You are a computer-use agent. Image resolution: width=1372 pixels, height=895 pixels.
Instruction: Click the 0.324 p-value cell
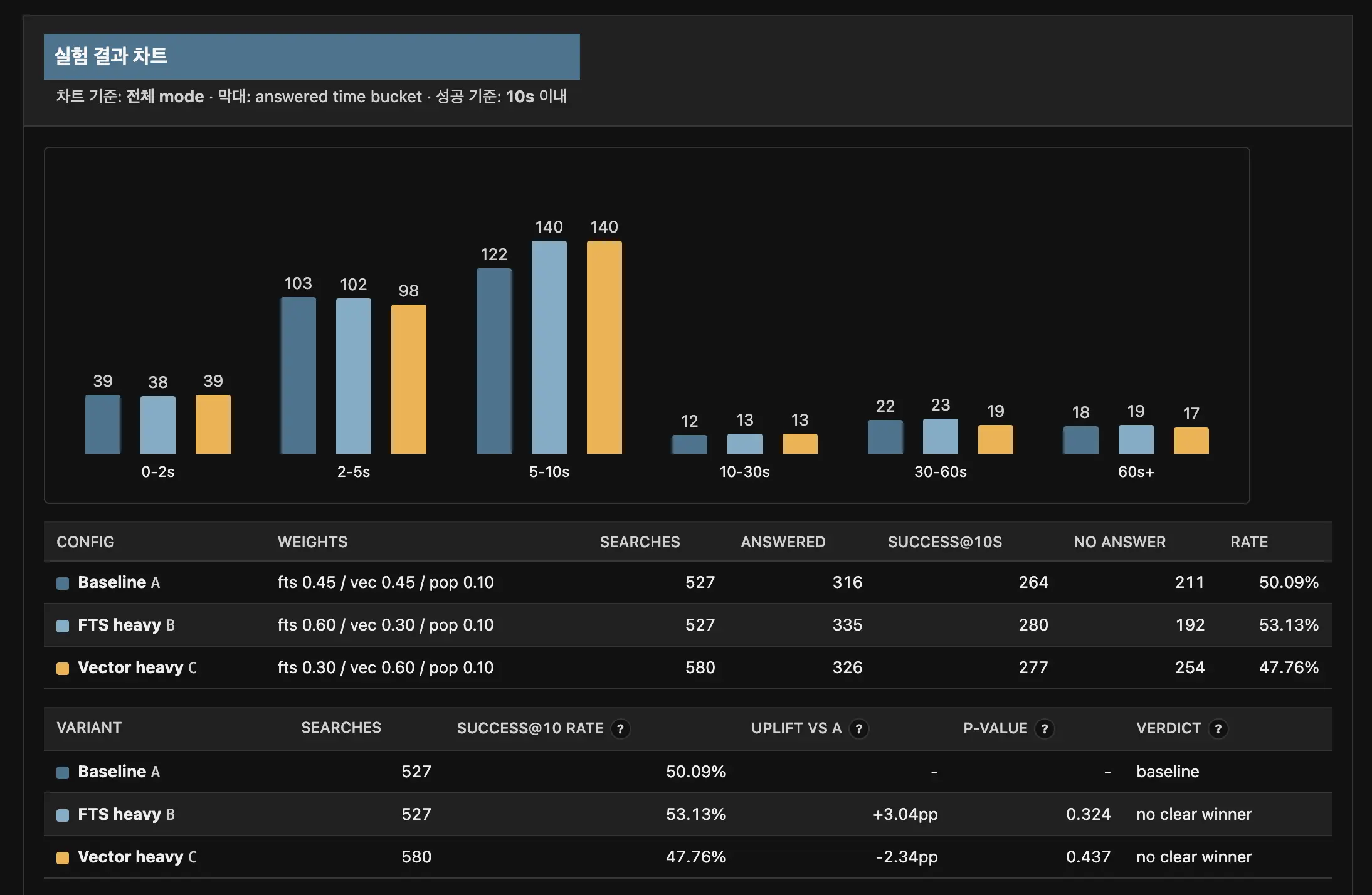click(1089, 814)
